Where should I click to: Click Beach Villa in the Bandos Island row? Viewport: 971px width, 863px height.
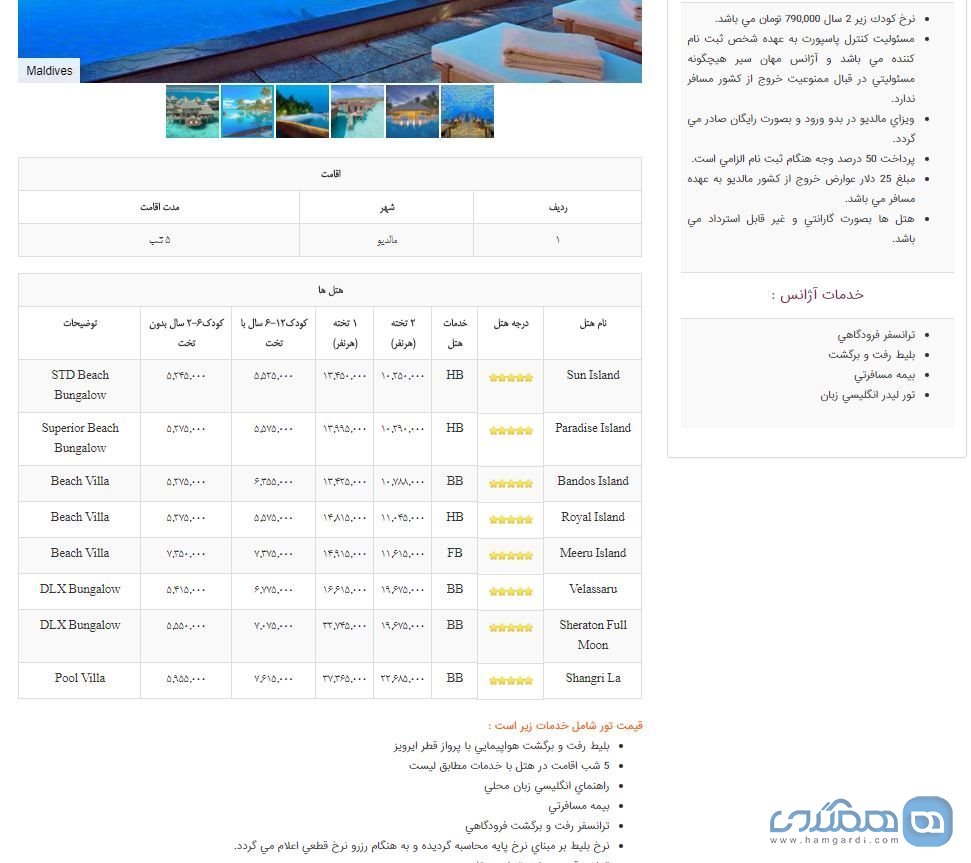pos(80,482)
